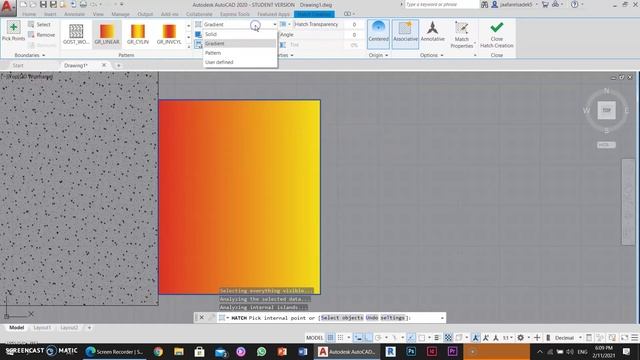Image resolution: width=640 pixels, height=360 pixels.
Task: Open the Output ribbon tab
Action: [145, 14]
